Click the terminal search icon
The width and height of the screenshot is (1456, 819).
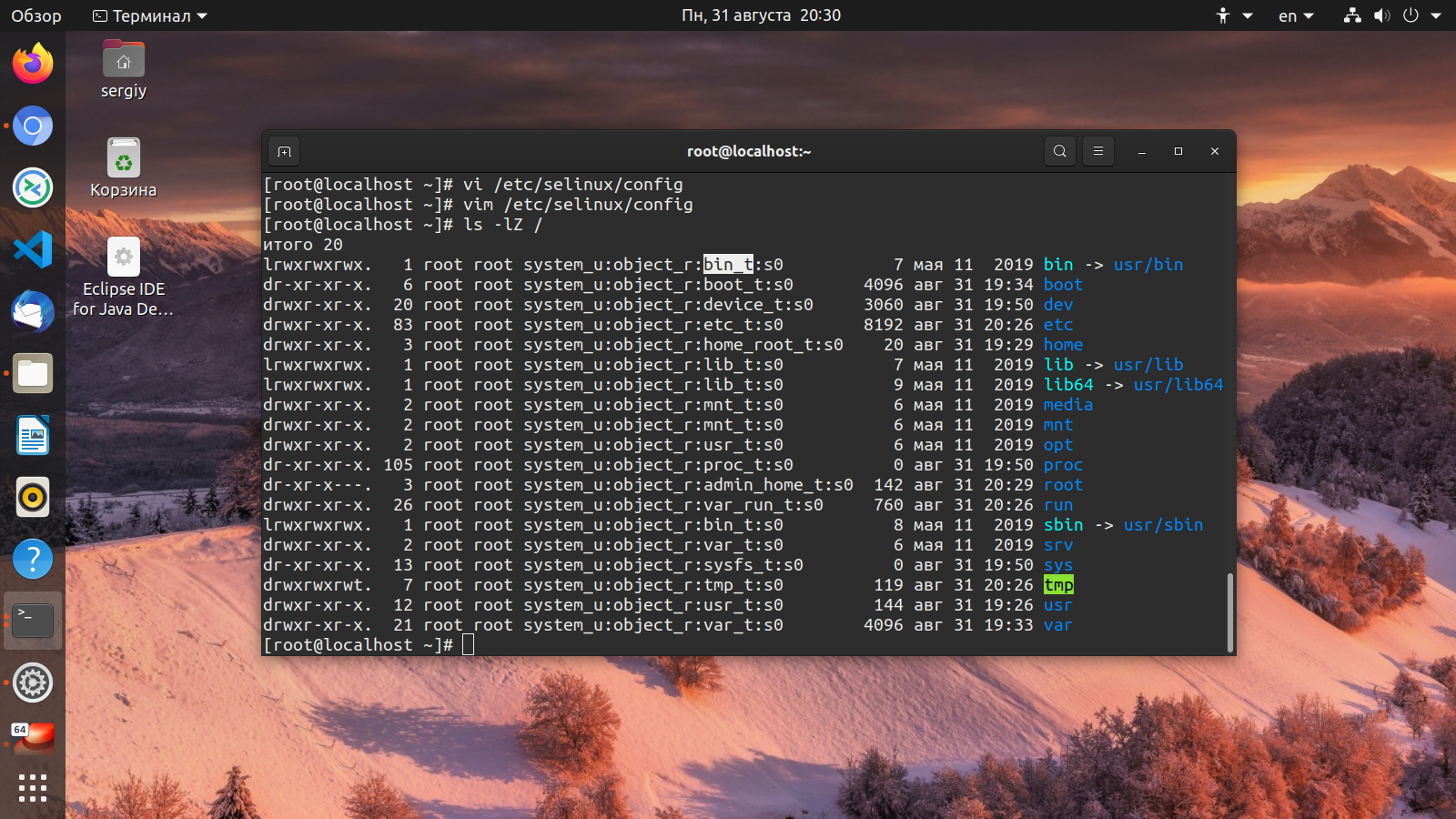pos(1059,151)
